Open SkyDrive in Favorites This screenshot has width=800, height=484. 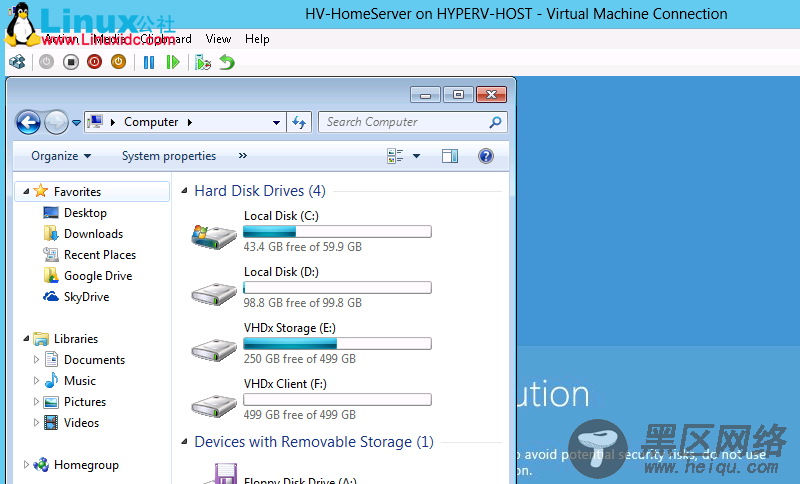coord(86,297)
